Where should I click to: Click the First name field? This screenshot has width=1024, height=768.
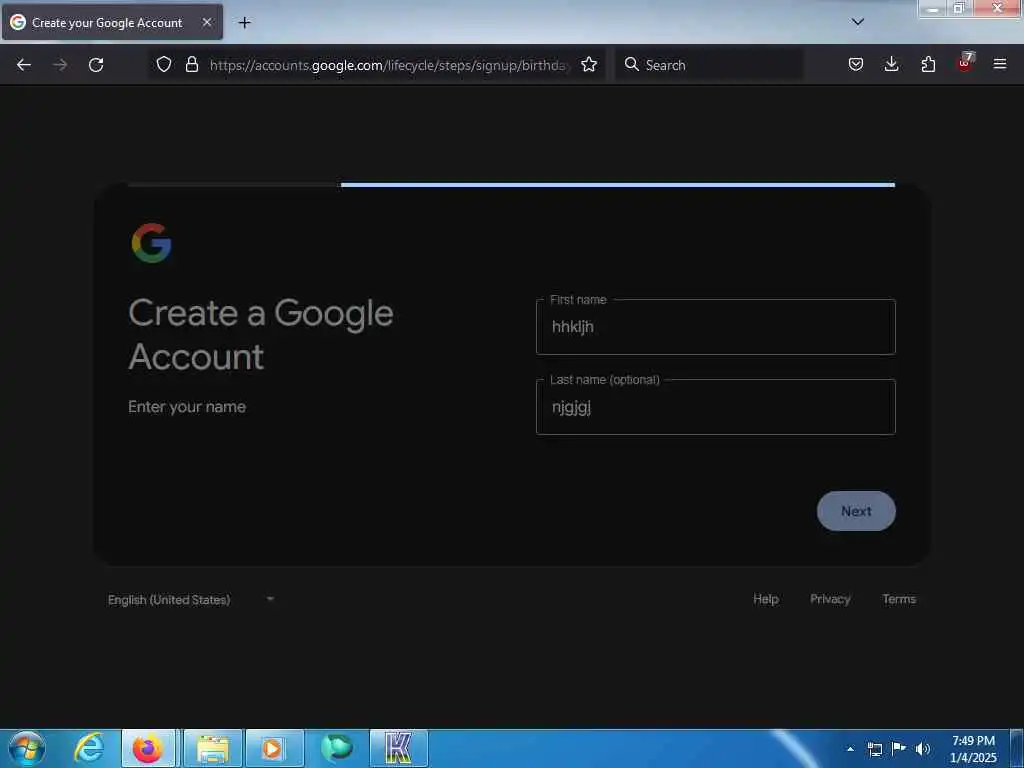tap(715, 327)
